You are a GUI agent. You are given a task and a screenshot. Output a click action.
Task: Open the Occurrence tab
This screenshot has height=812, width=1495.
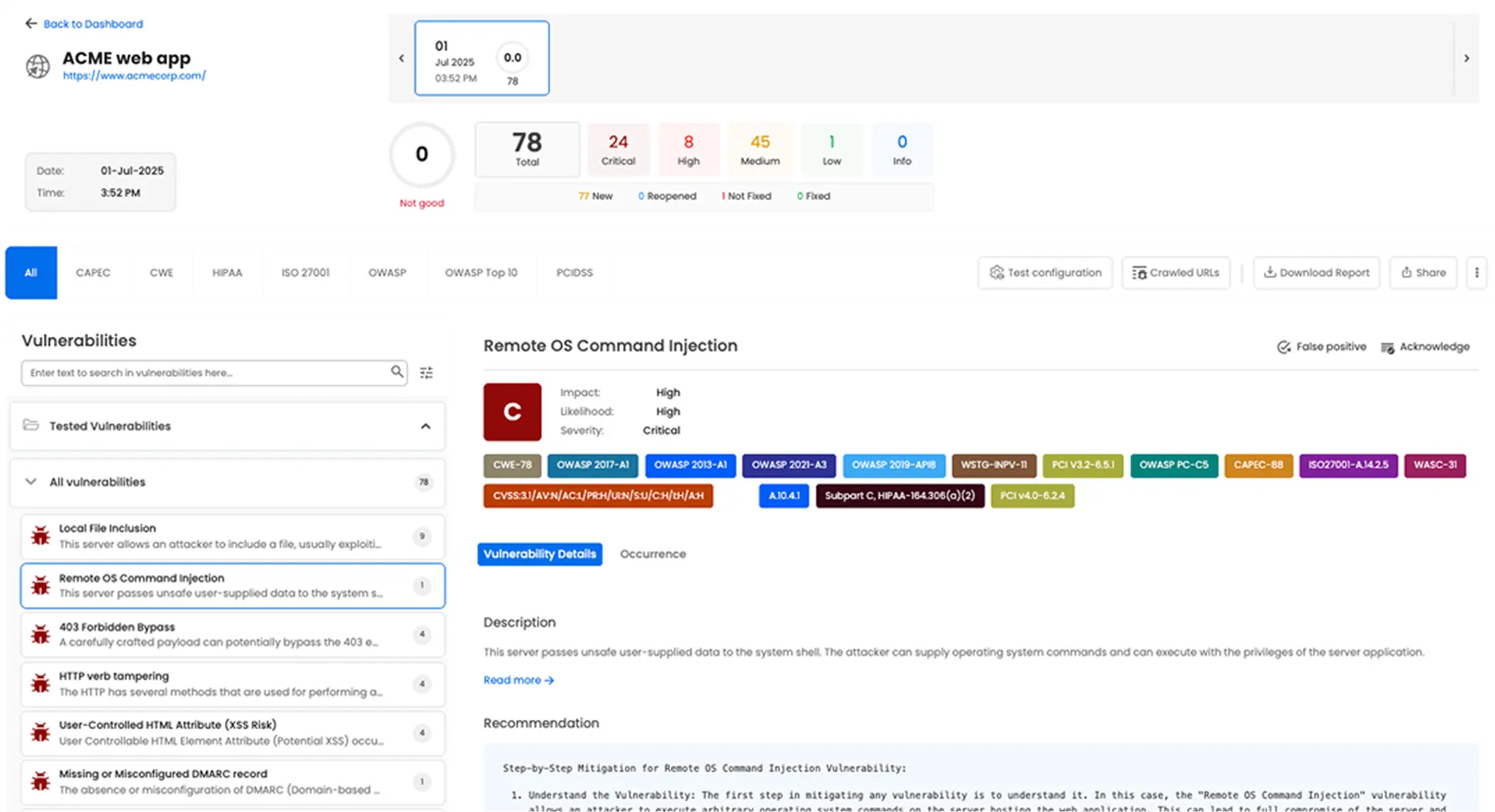tap(652, 554)
